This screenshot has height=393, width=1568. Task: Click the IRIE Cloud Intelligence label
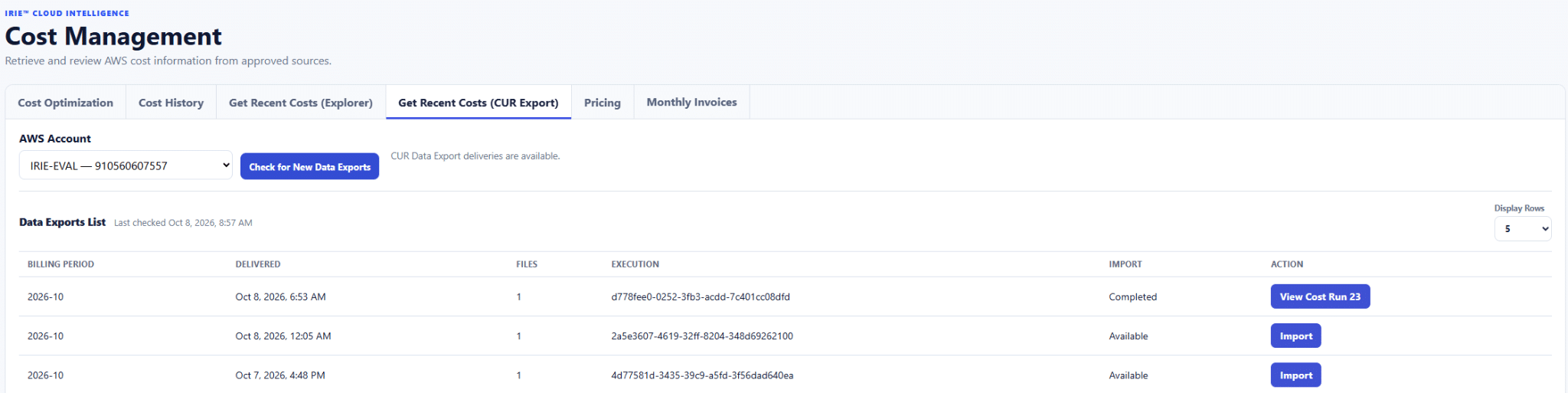[x=67, y=13]
